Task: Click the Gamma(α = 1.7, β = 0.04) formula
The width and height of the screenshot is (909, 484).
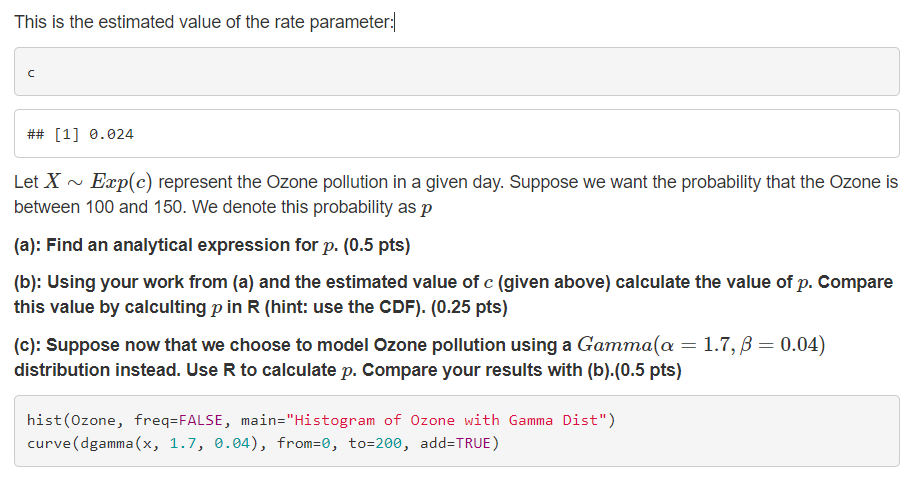Action: click(700, 345)
